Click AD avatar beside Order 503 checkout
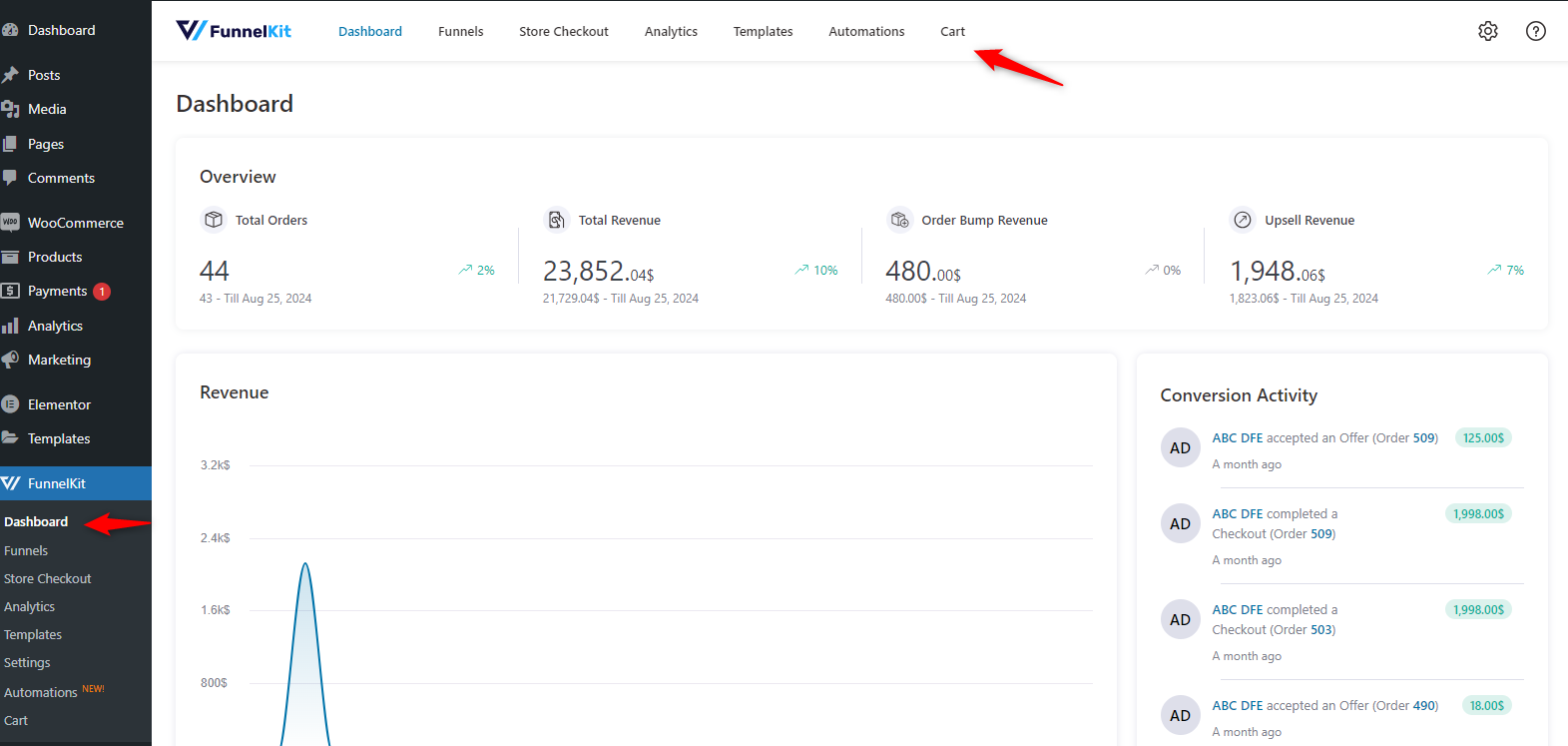Screen dimensions: 1568x746 1180,619
